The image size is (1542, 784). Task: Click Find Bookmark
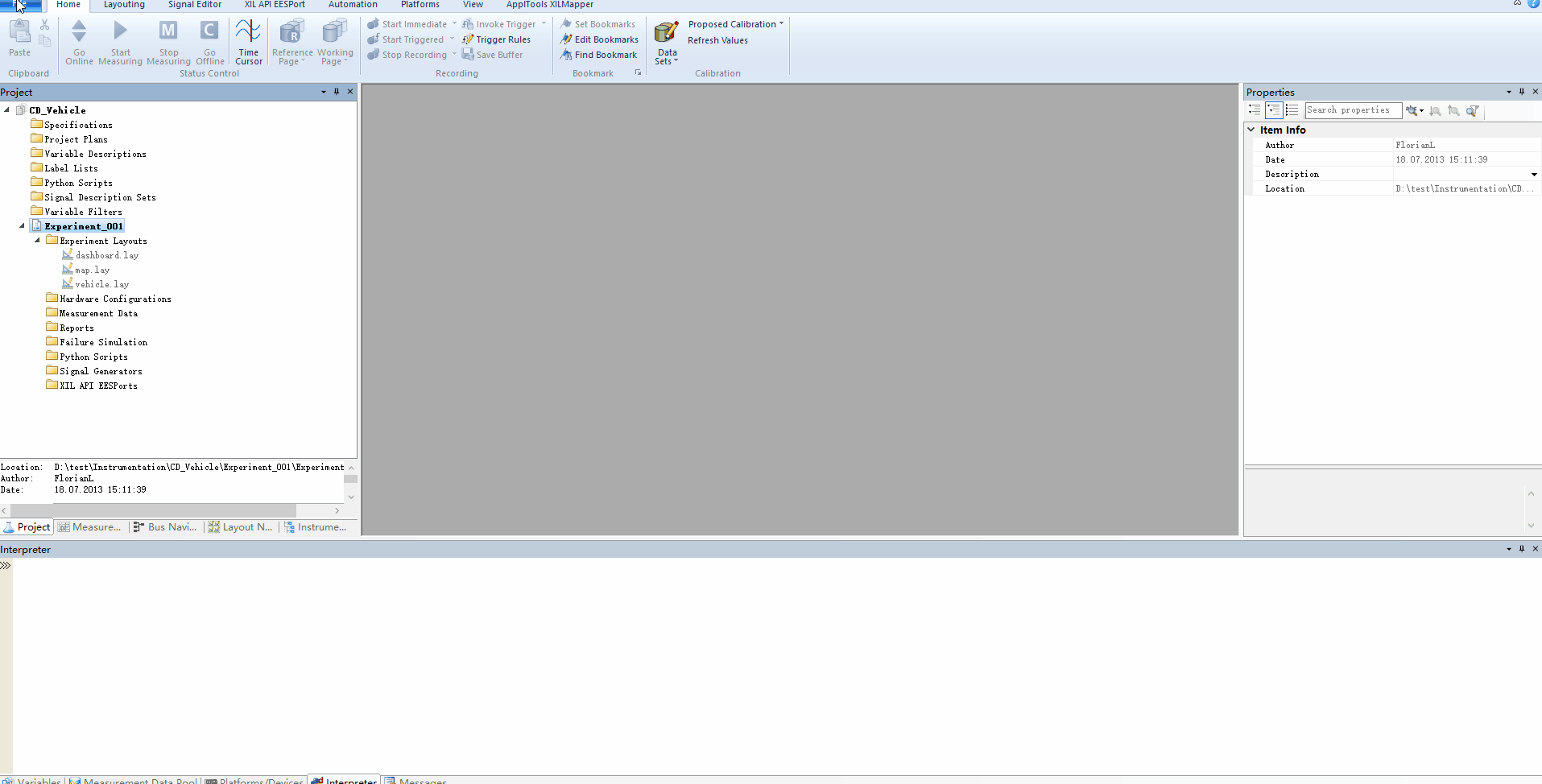(598, 55)
